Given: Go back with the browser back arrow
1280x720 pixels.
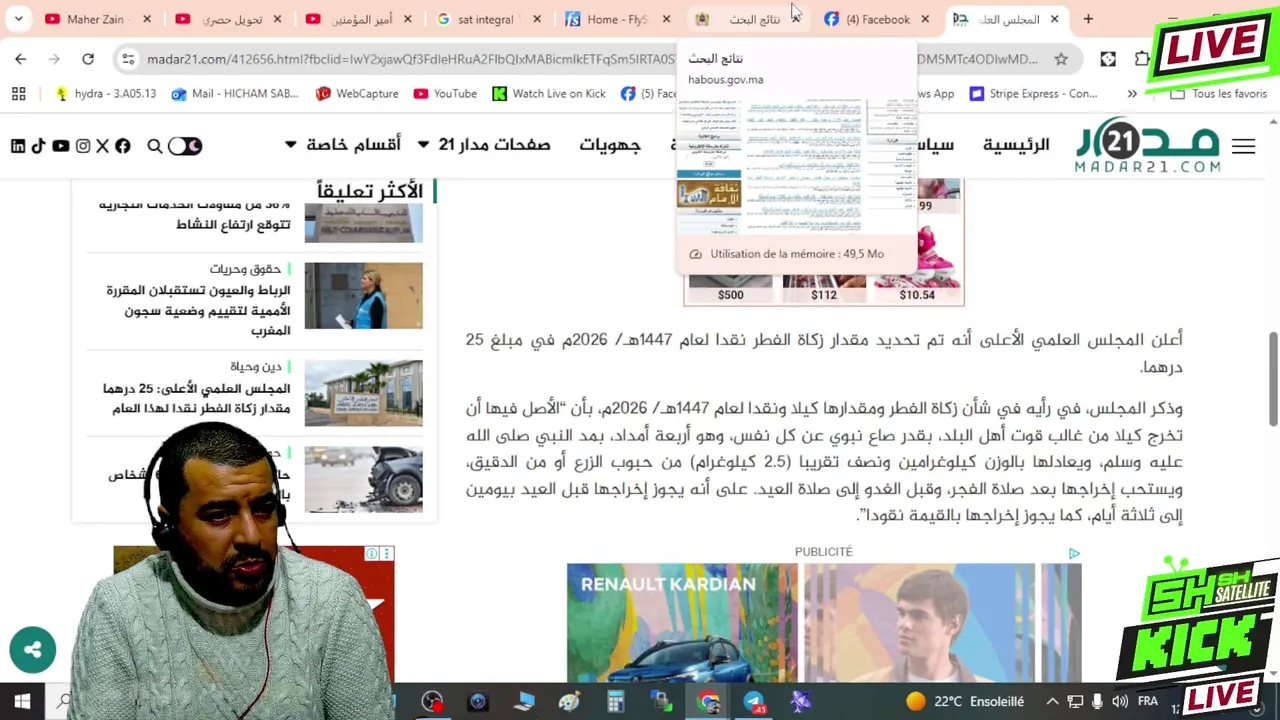Looking at the screenshot, I should pyautogui.click(x=21, y=59).
